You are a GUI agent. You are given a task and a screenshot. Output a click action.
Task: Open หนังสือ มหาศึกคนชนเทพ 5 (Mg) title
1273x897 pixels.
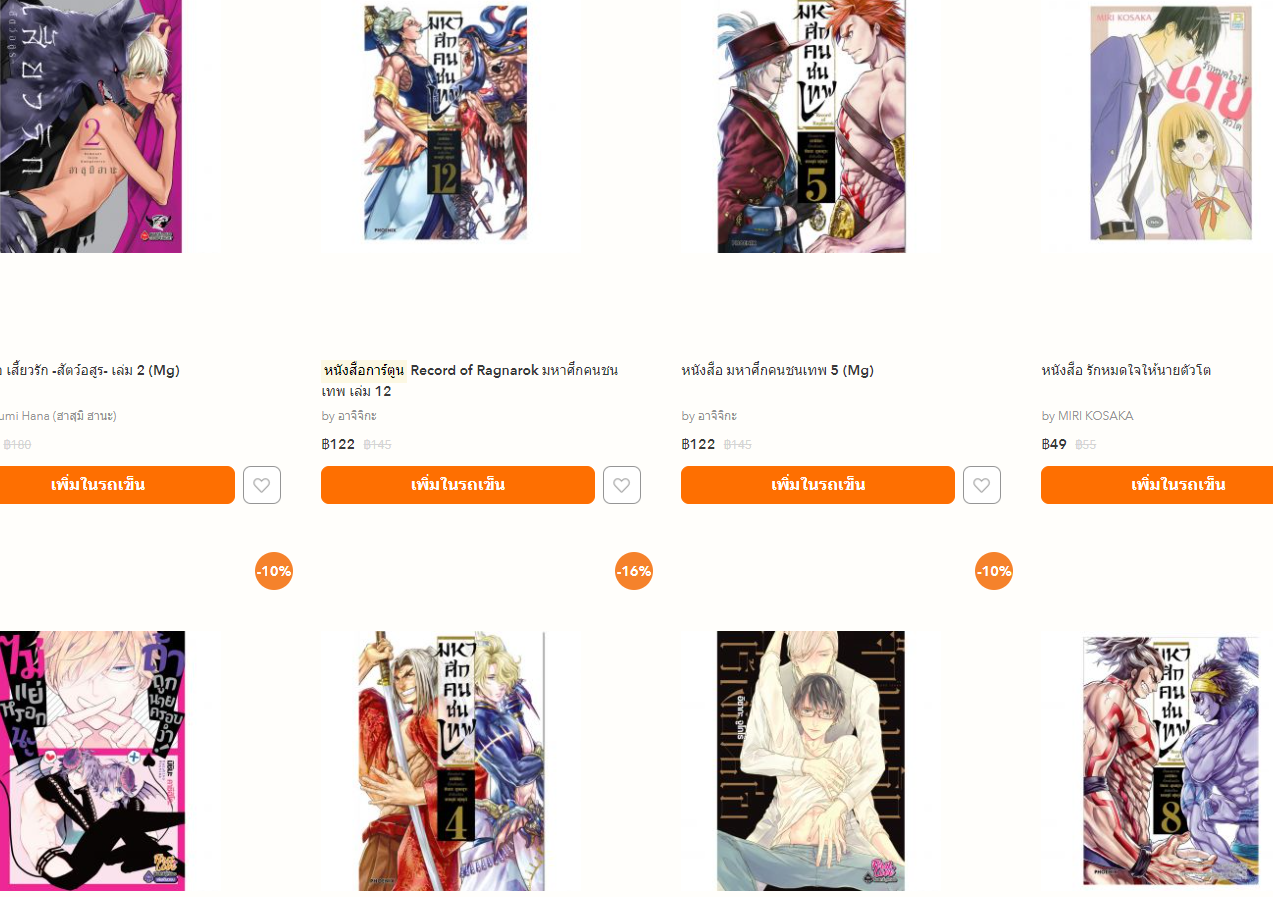coord(778,370)
